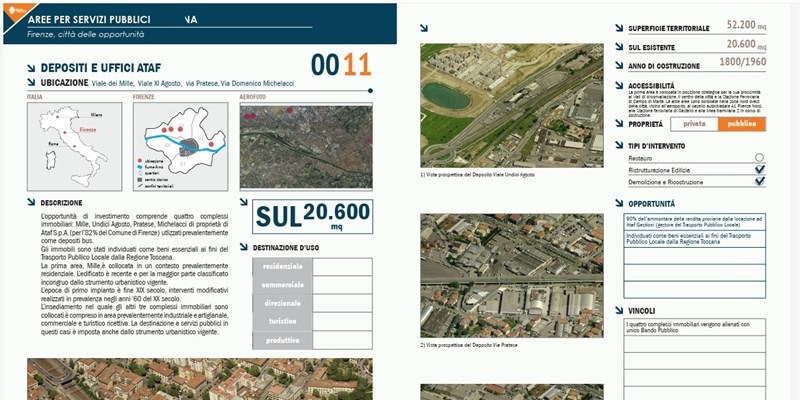Click the arrow icon beside SUL ESISTENTE

(x=619, y=47)
